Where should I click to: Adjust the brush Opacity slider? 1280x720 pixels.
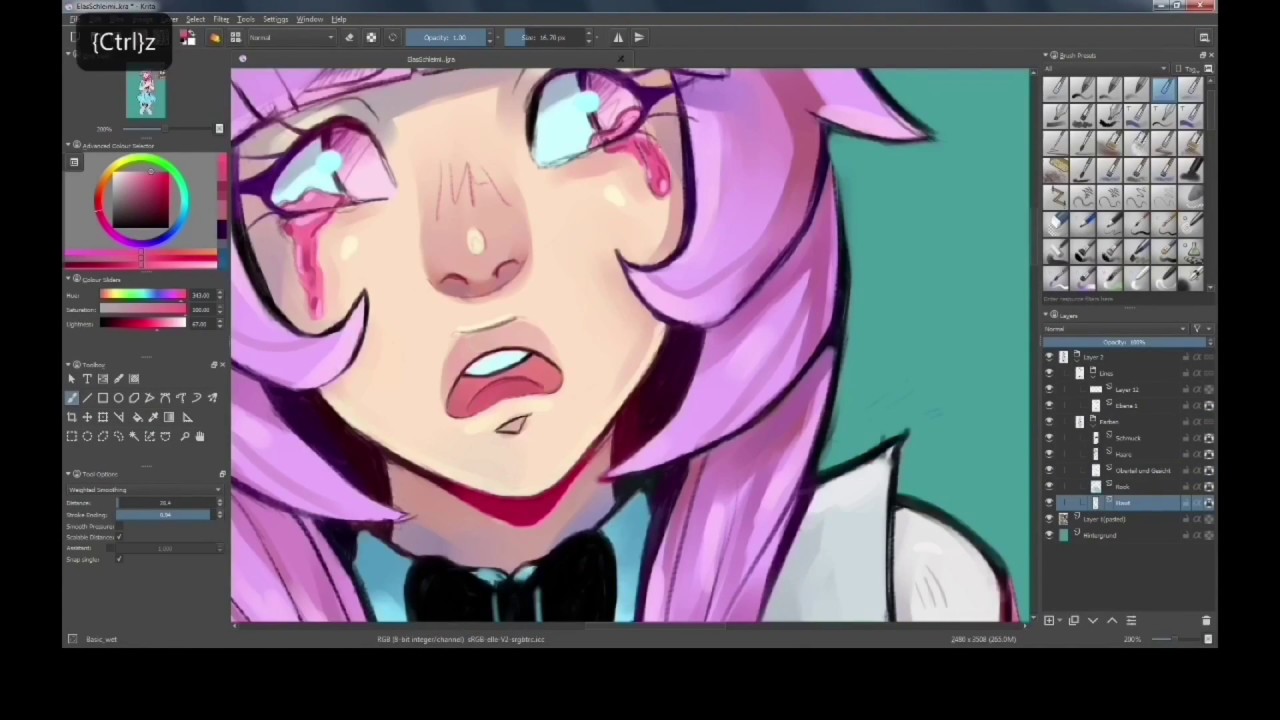pyautogui.click(x=446, y=38)
